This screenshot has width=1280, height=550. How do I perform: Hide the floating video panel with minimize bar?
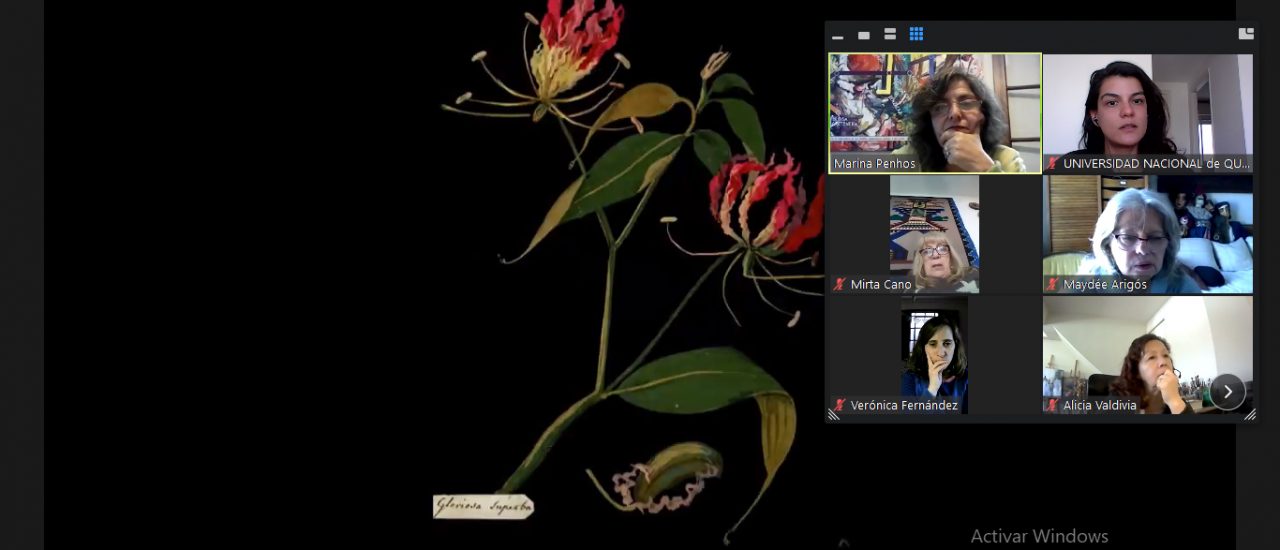(838, 36)
